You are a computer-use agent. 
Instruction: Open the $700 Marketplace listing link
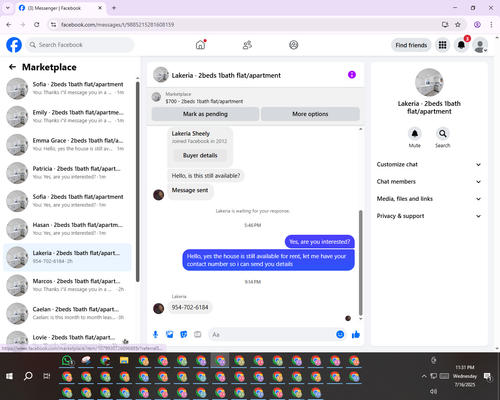click(204, 101)
